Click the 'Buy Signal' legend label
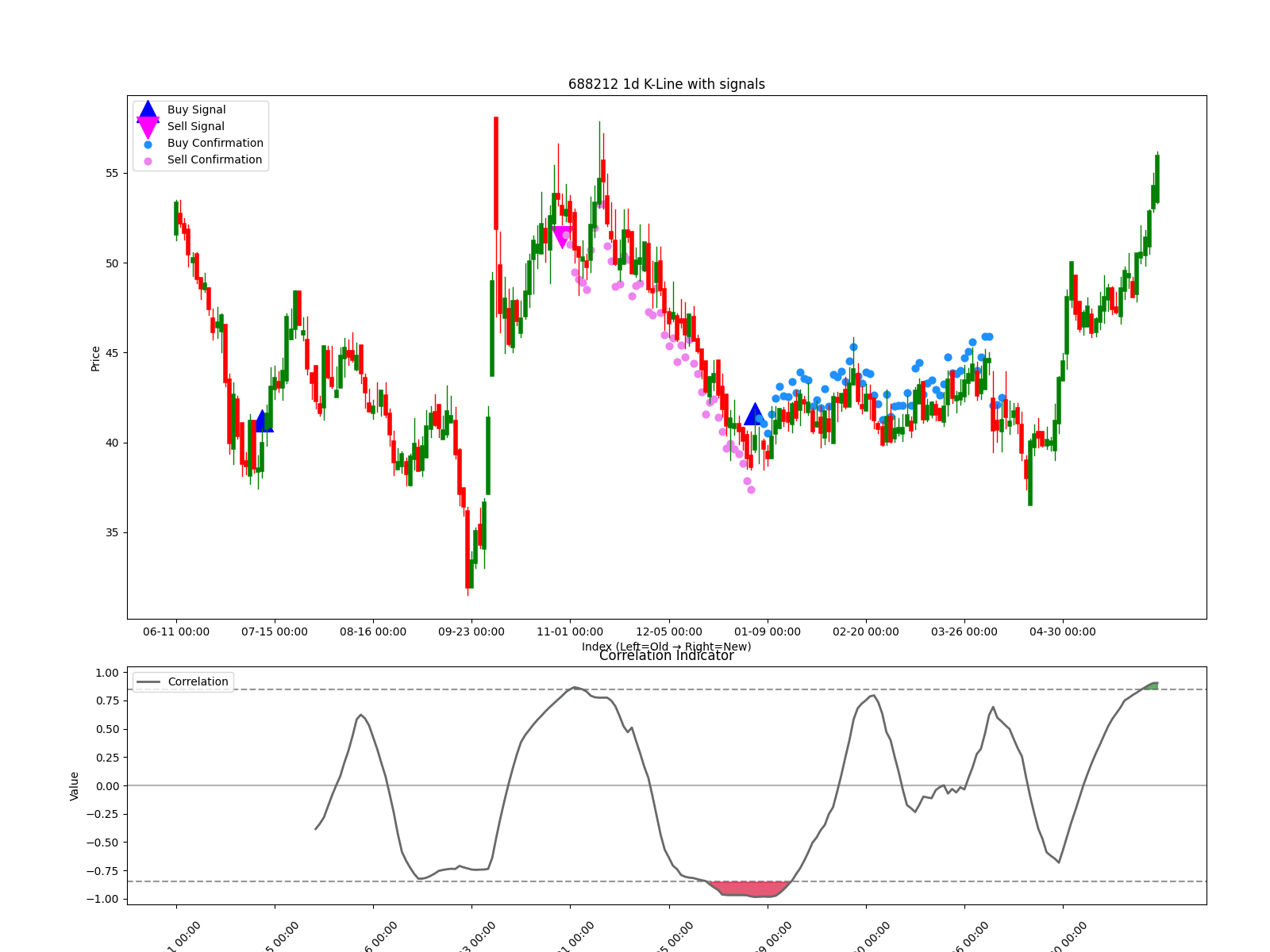Viewport: 1270px width, 952px height. [x=196, y=110]
